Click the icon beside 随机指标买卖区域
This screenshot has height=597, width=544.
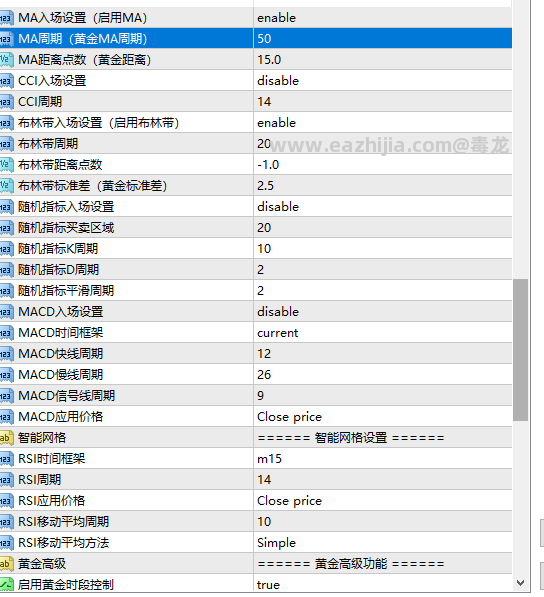(x=6, y=228)
